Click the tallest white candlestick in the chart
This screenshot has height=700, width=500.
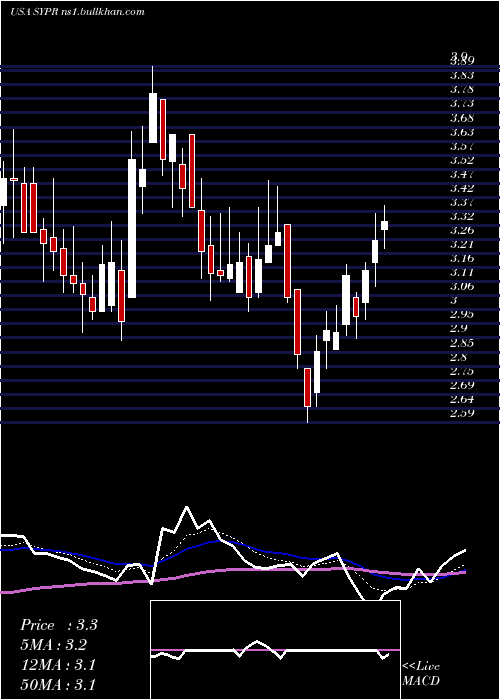coord(132,228)
